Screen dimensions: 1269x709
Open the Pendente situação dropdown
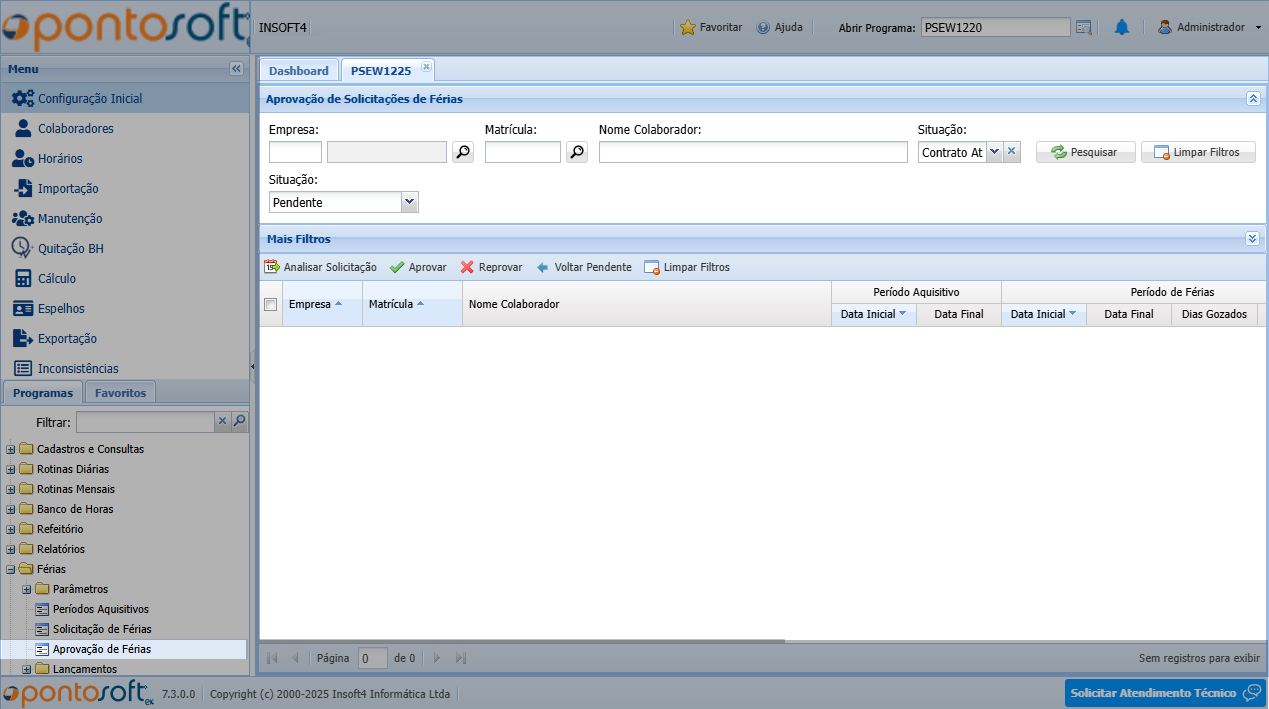pyautogui.click(x=409, y=202)
